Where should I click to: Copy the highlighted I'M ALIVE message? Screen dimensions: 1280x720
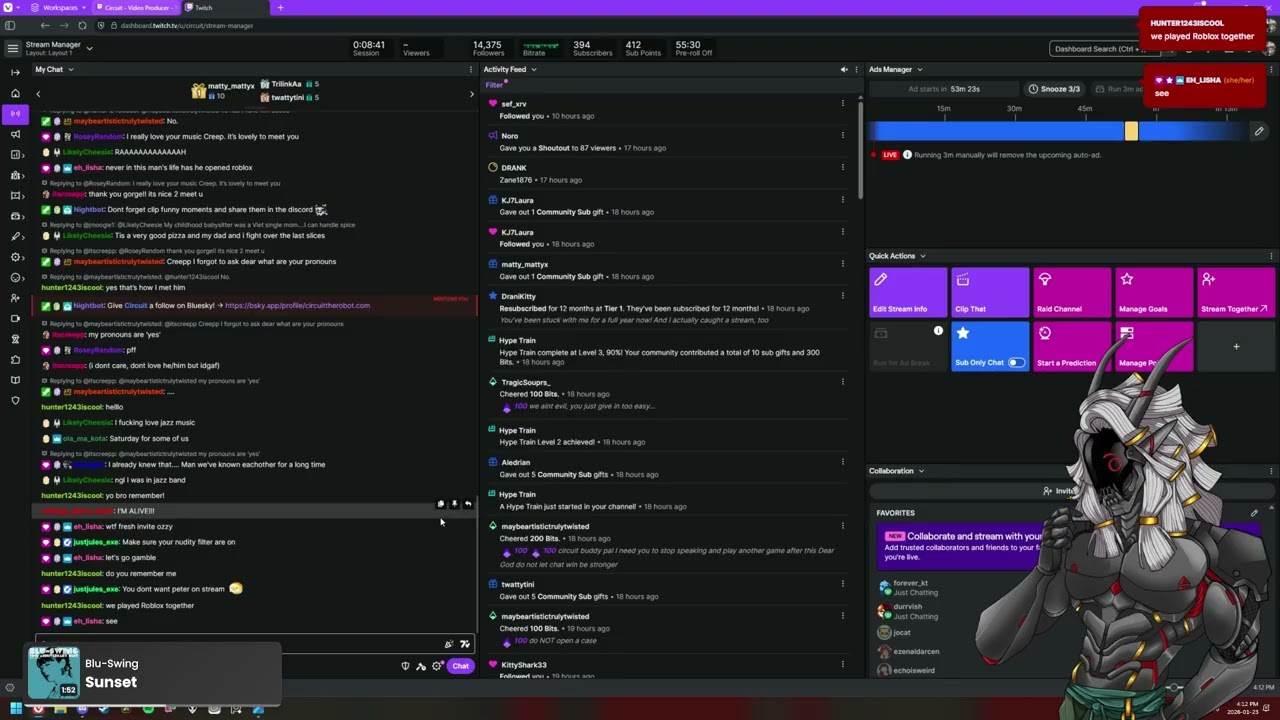[441, 504]
